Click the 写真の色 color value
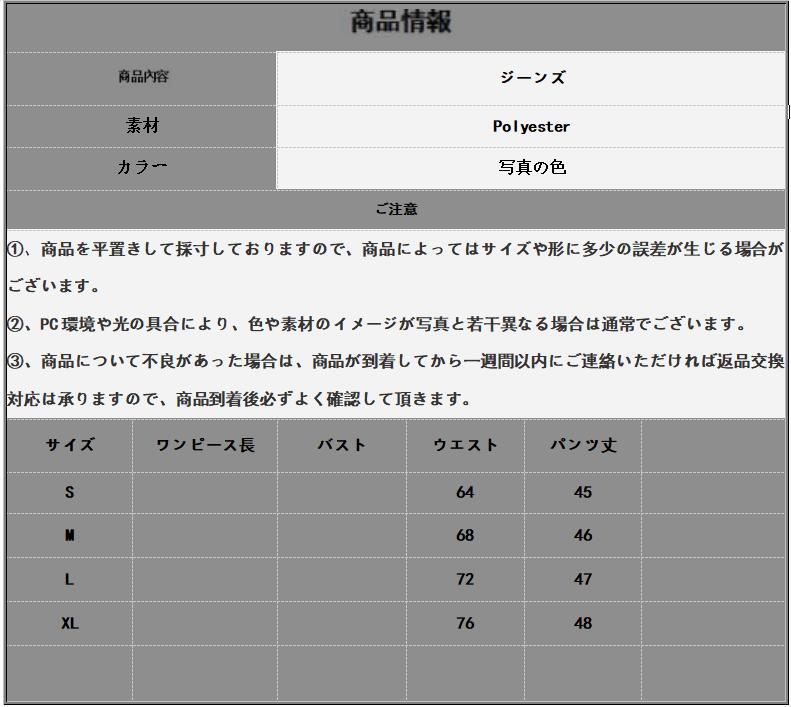 532,168
